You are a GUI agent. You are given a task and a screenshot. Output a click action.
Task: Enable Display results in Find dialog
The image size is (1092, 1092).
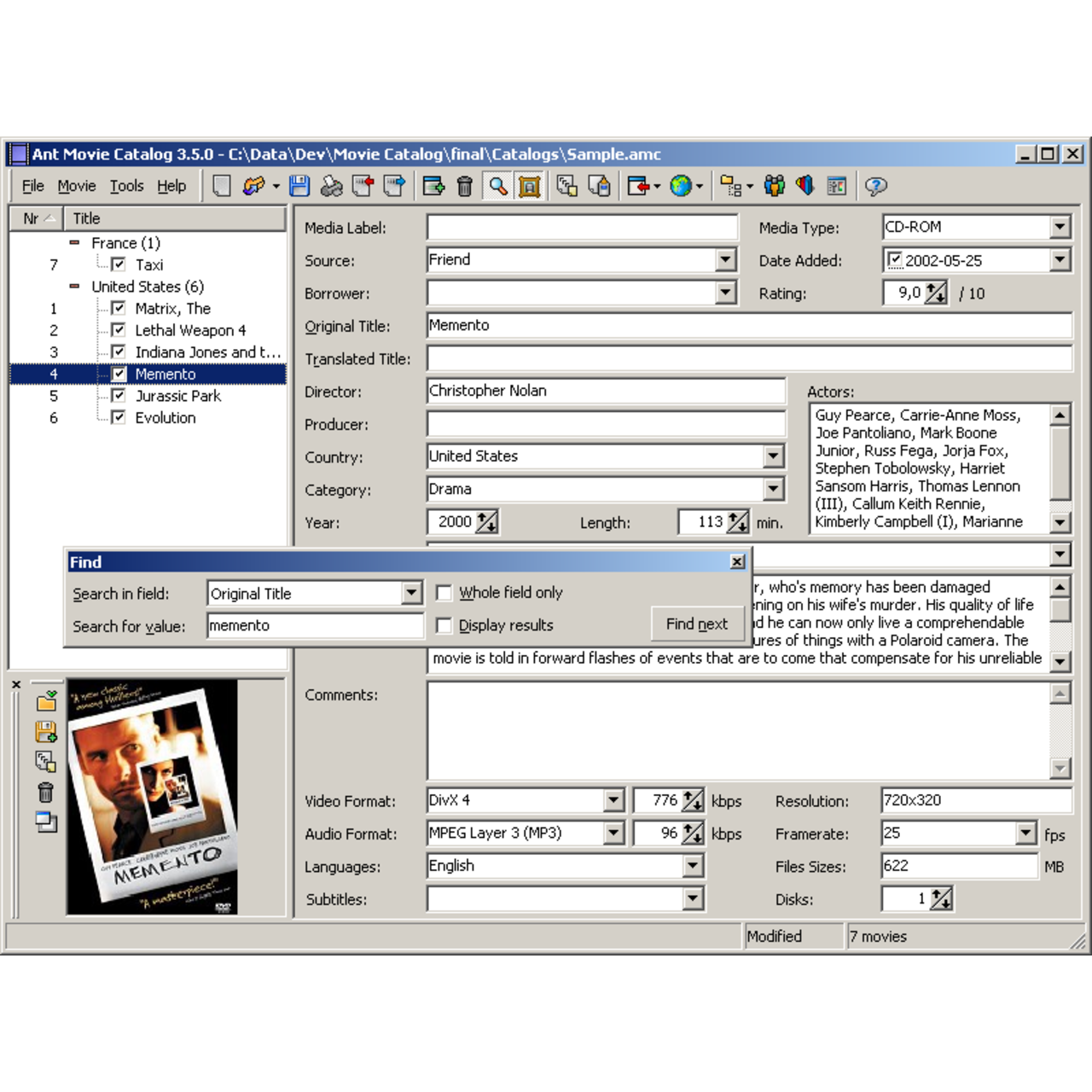(444, 624)
